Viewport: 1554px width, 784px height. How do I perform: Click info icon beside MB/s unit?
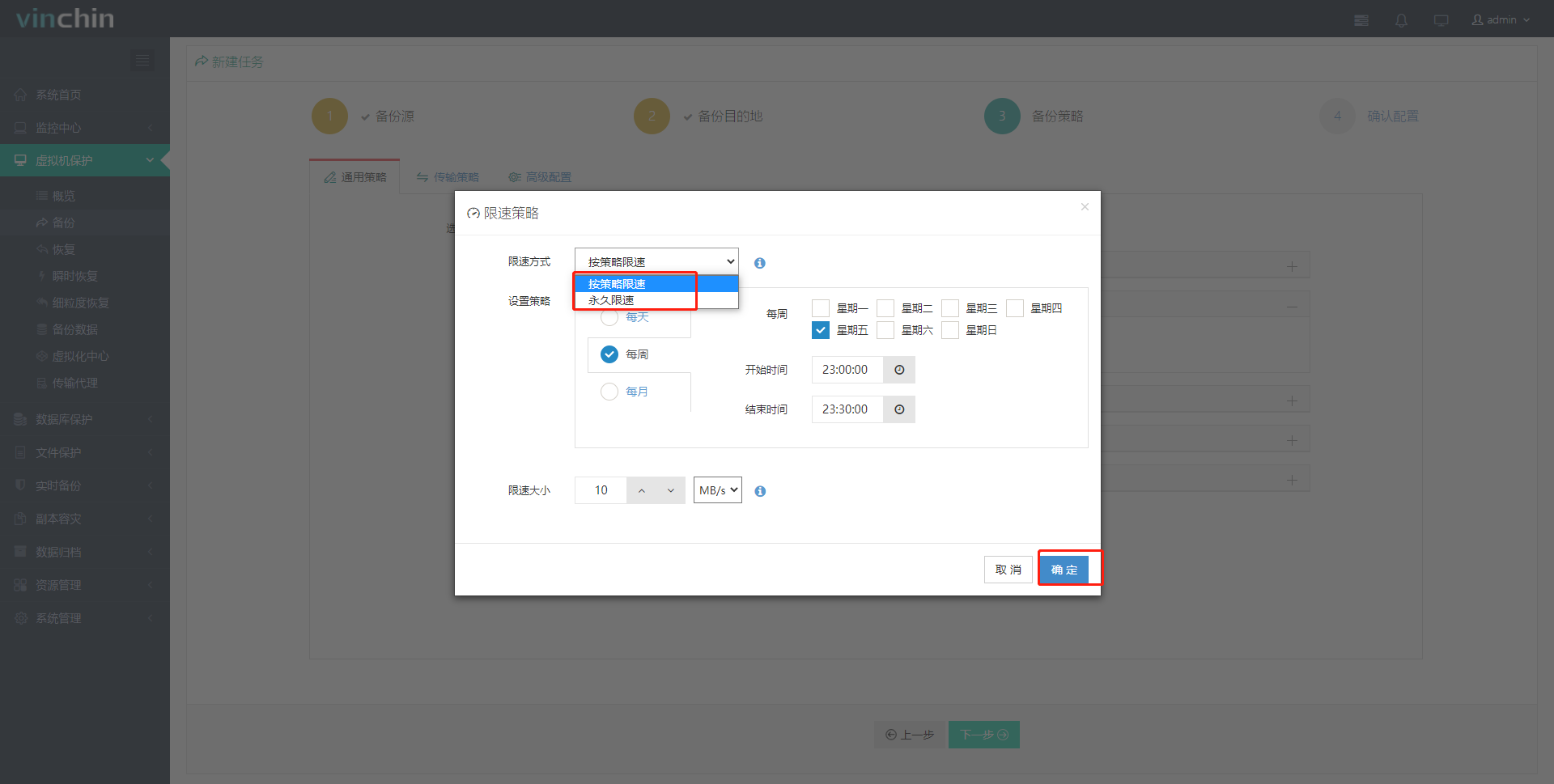[760, 491]
